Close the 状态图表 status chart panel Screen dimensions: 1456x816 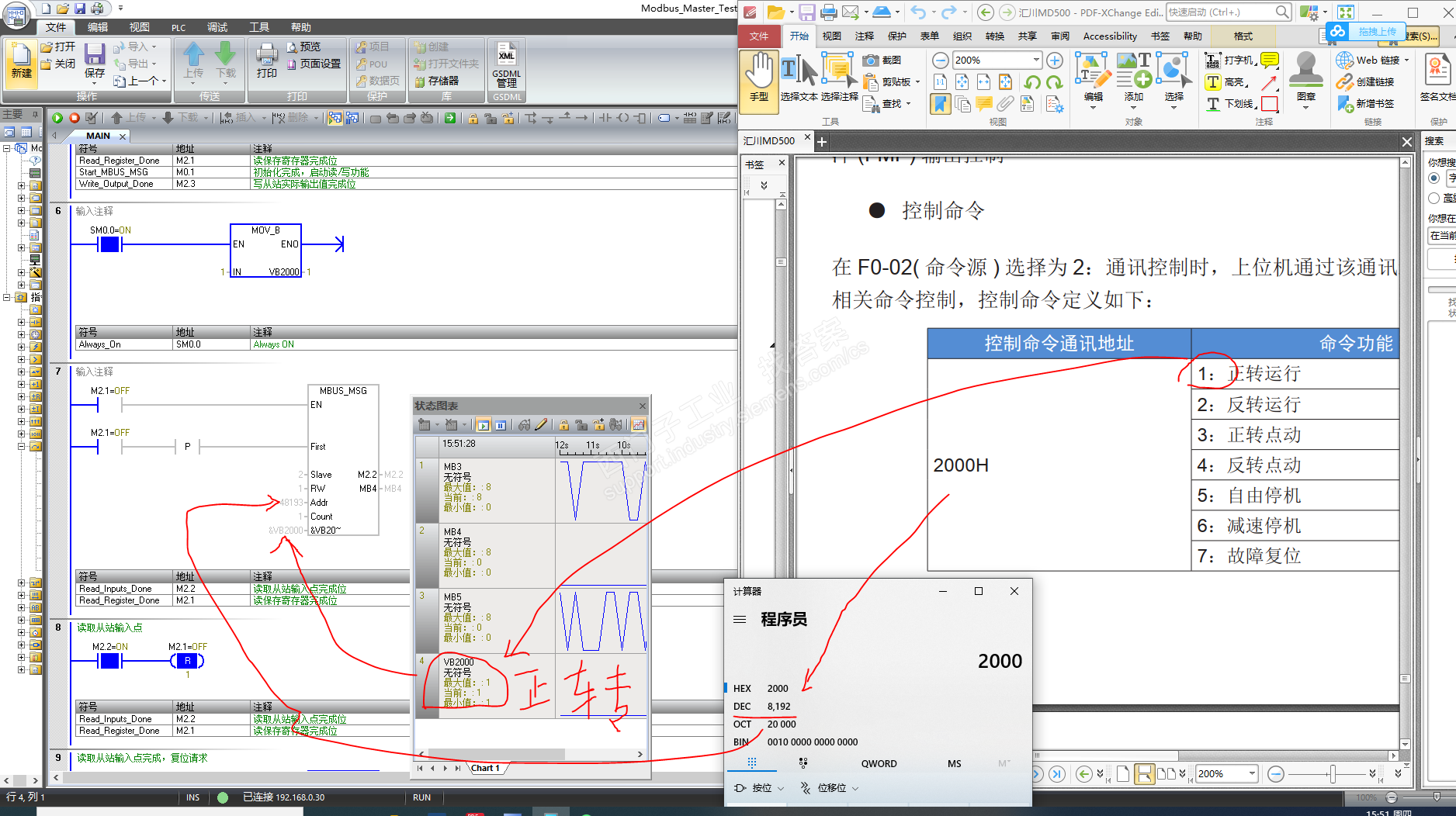(x=642, y=406)
